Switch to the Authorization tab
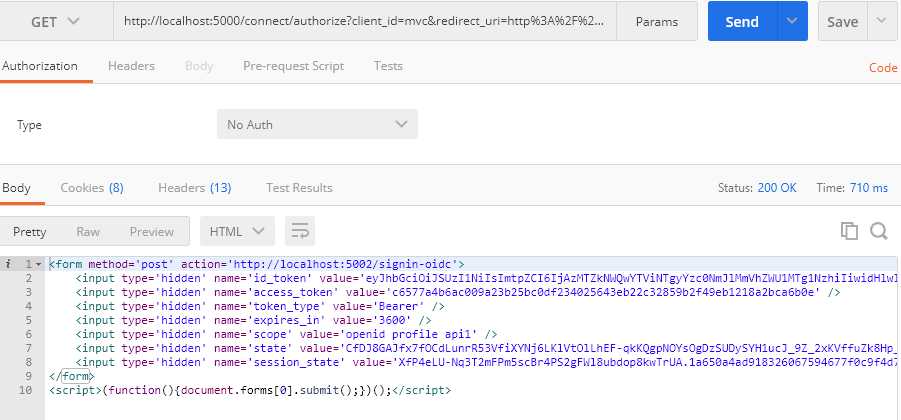The image size is (901, 420). [x=40, y=66]
